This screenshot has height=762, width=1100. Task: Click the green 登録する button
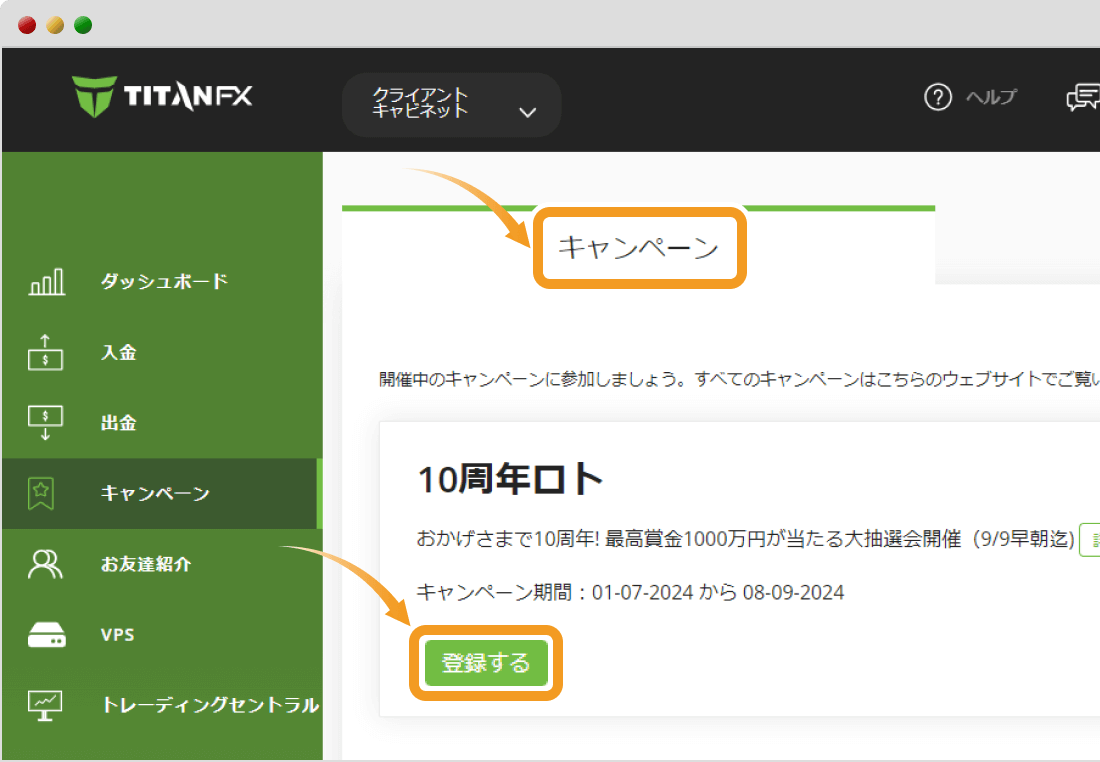pos(485,662)
